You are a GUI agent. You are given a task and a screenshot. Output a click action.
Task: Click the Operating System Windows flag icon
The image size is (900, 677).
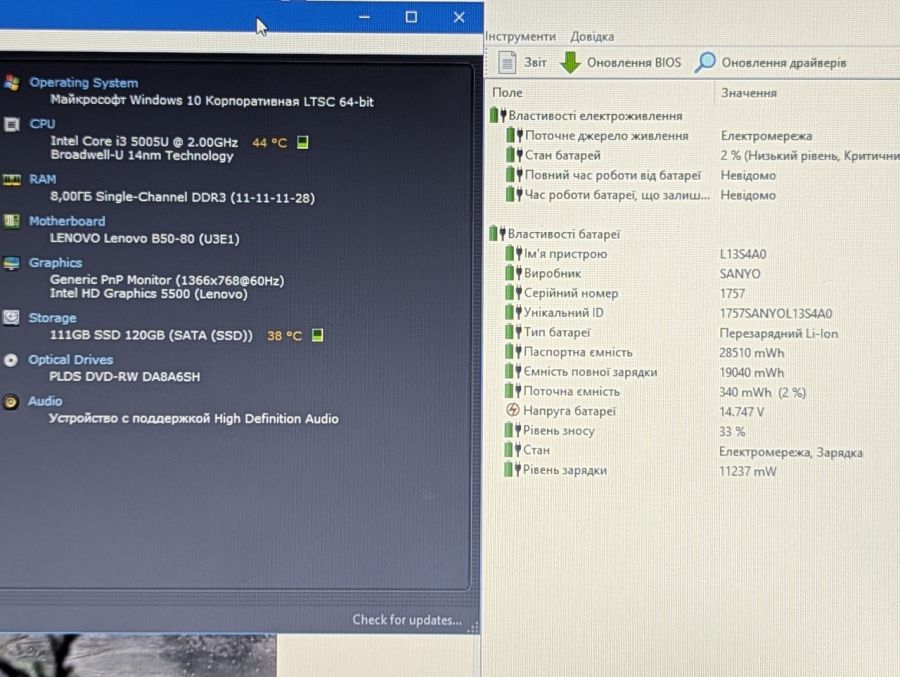point(11,83)
